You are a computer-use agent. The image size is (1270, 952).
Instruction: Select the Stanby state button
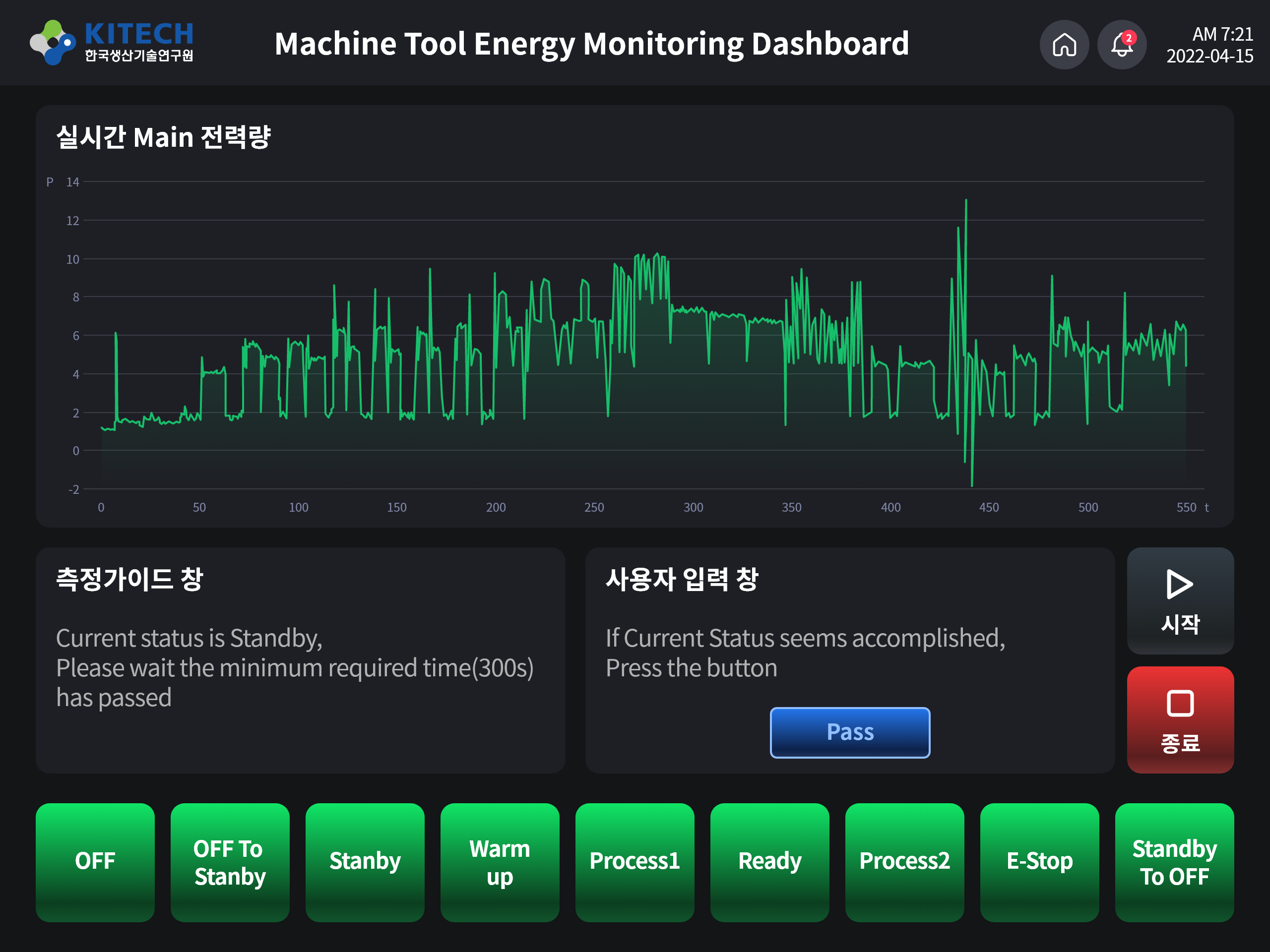click(x=365, y=862)
